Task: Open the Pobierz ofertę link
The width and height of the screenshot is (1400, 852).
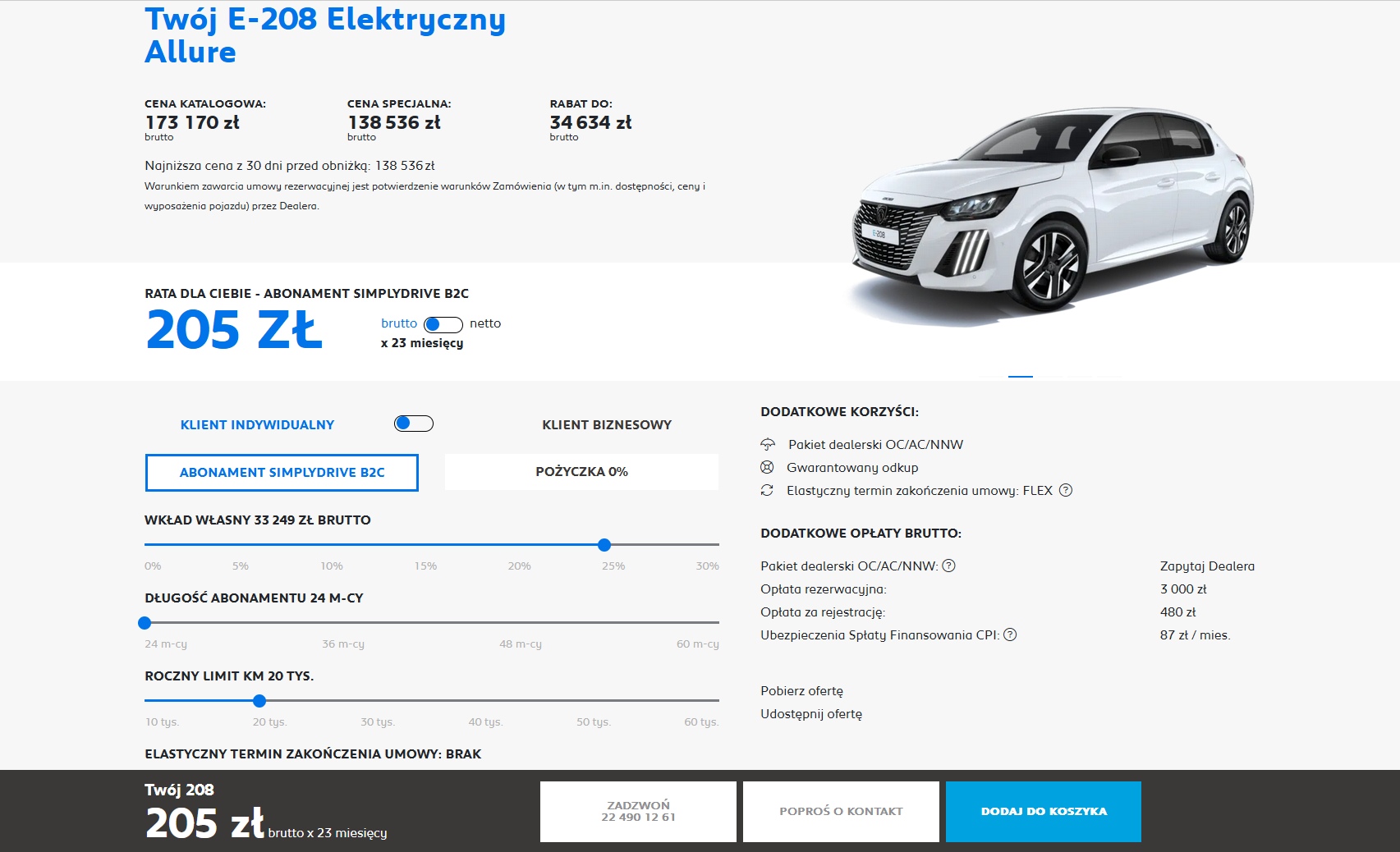Action: click(801, 691)
